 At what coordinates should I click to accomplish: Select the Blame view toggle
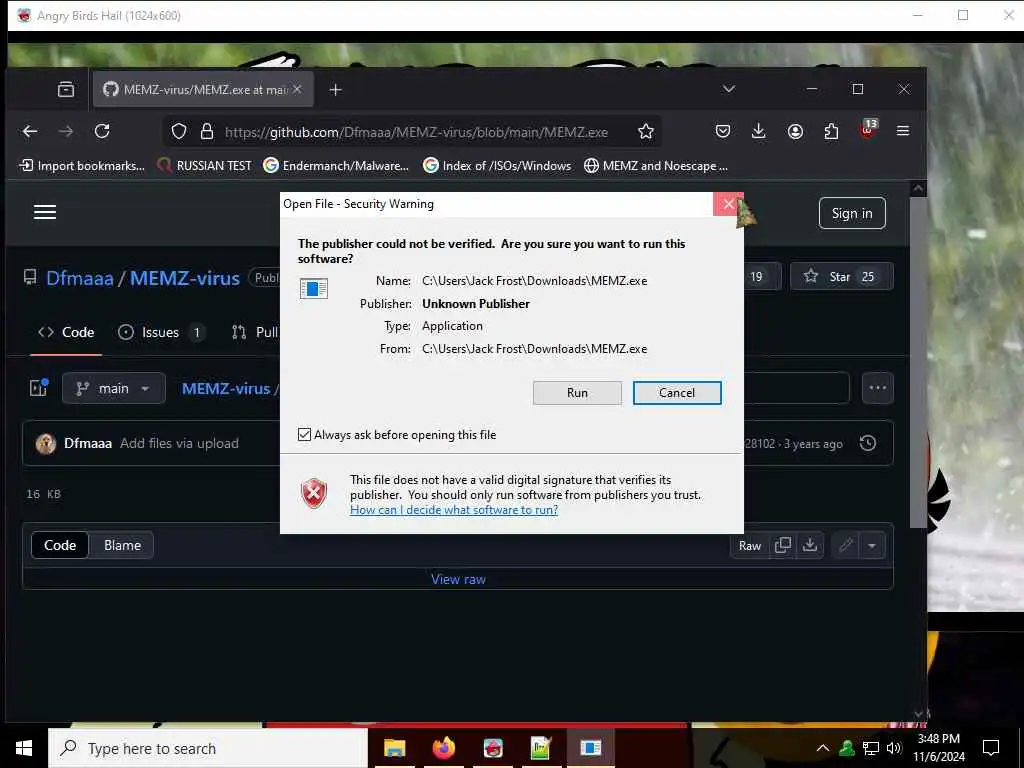pos(122,545)
